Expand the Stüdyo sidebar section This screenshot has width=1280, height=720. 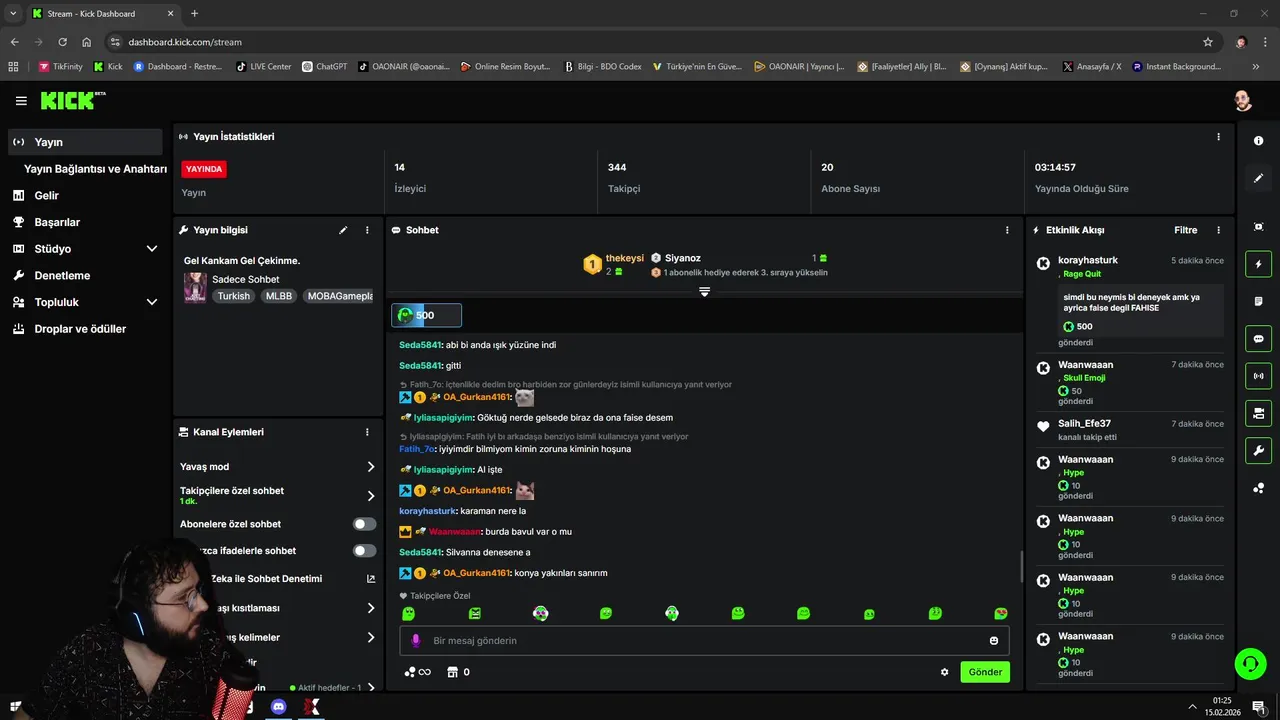[x=152, y=249]
